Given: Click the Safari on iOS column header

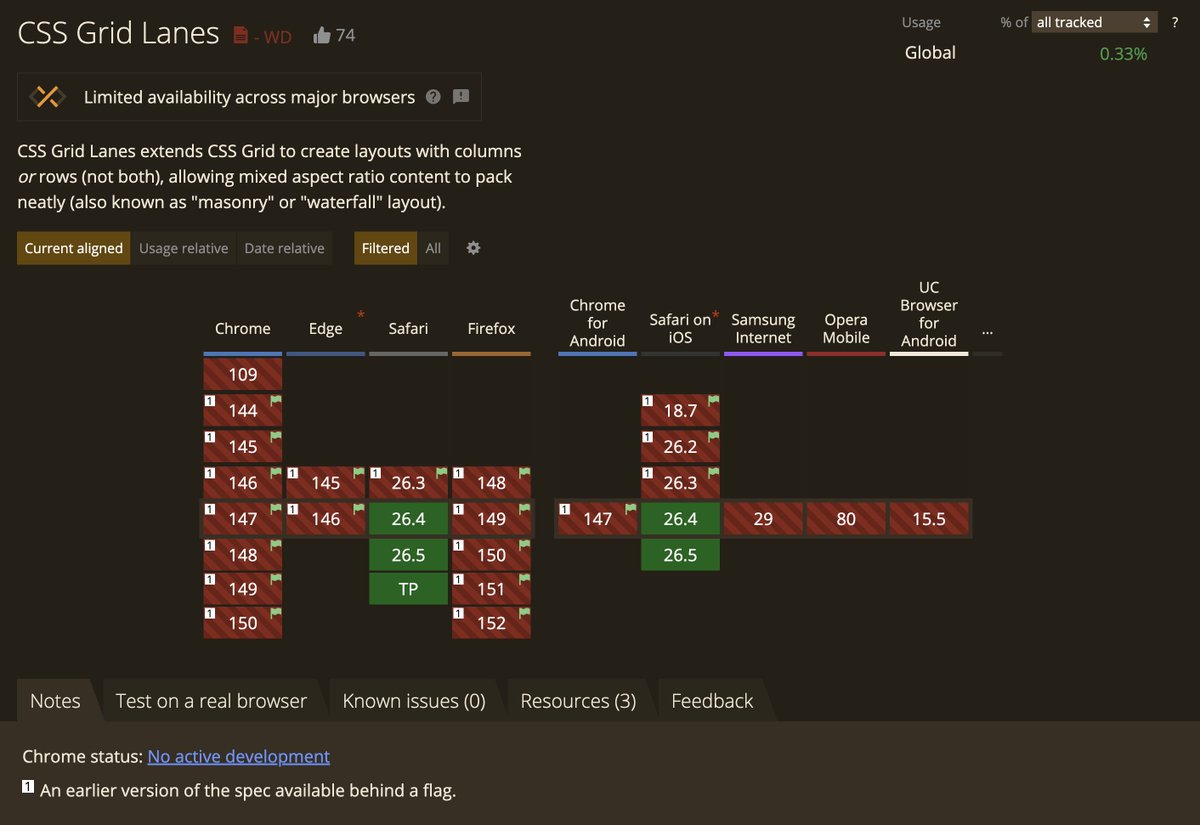Looking at the screenshot, I should [680, 328].
